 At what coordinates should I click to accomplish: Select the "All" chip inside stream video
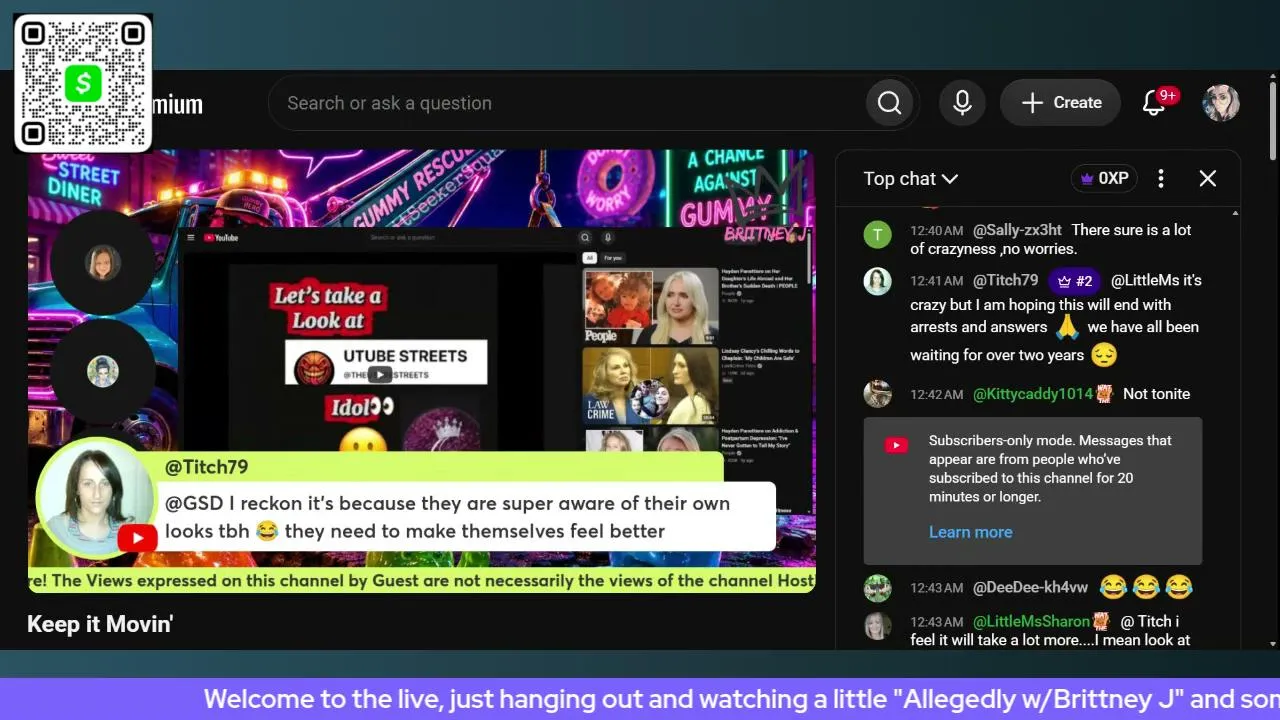pyautogui.click(x=589, y=258)
